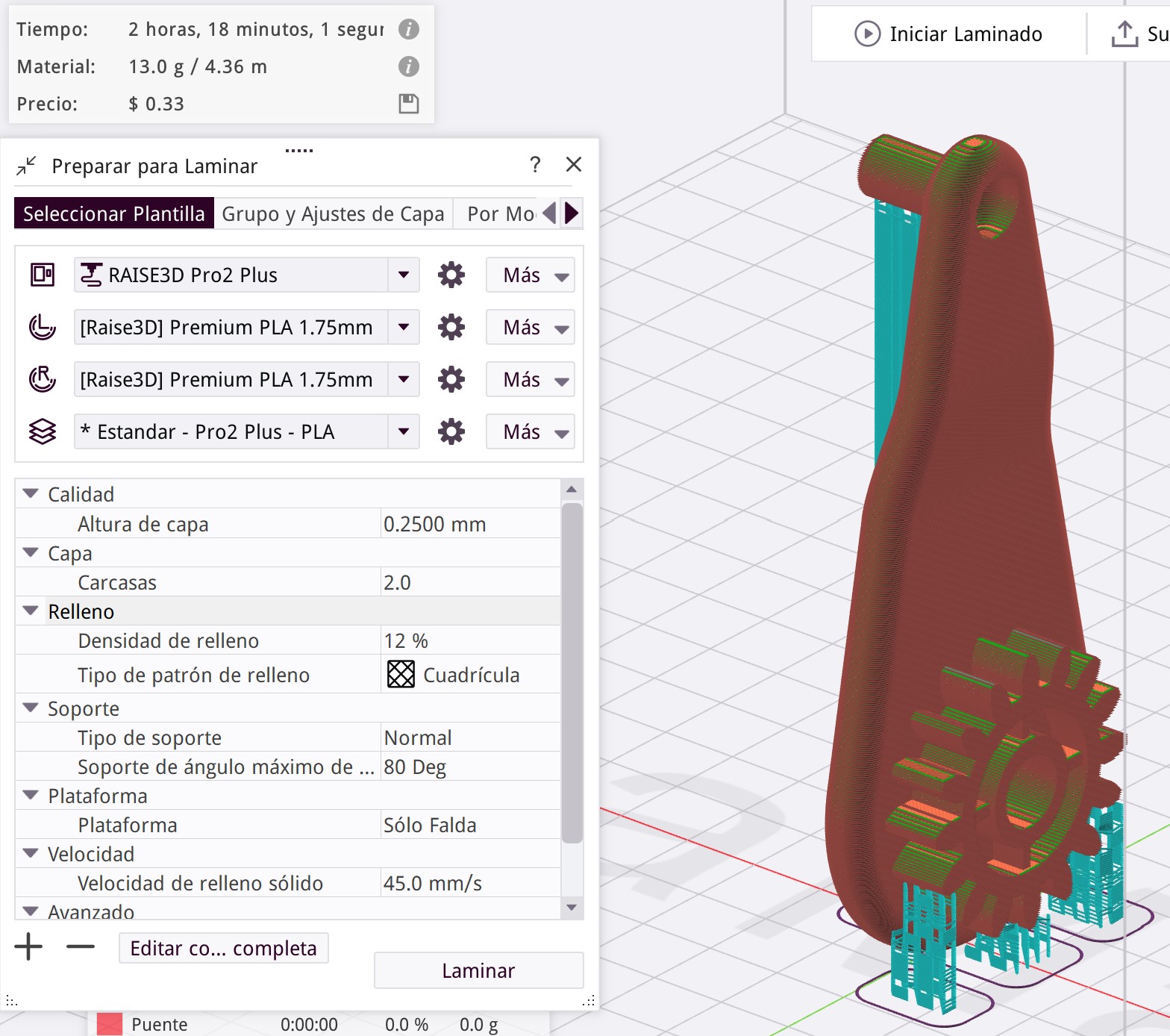This screenshot has width=1170, height=1036.
Task: Collapse the Calidad section
Action: (31, 494)
